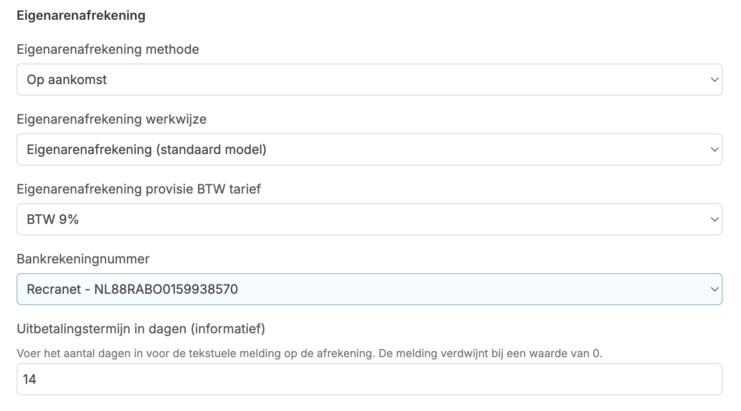
Task: Click the bold Eigenarenafrekening section heading
Action: (x=81, y=16)
